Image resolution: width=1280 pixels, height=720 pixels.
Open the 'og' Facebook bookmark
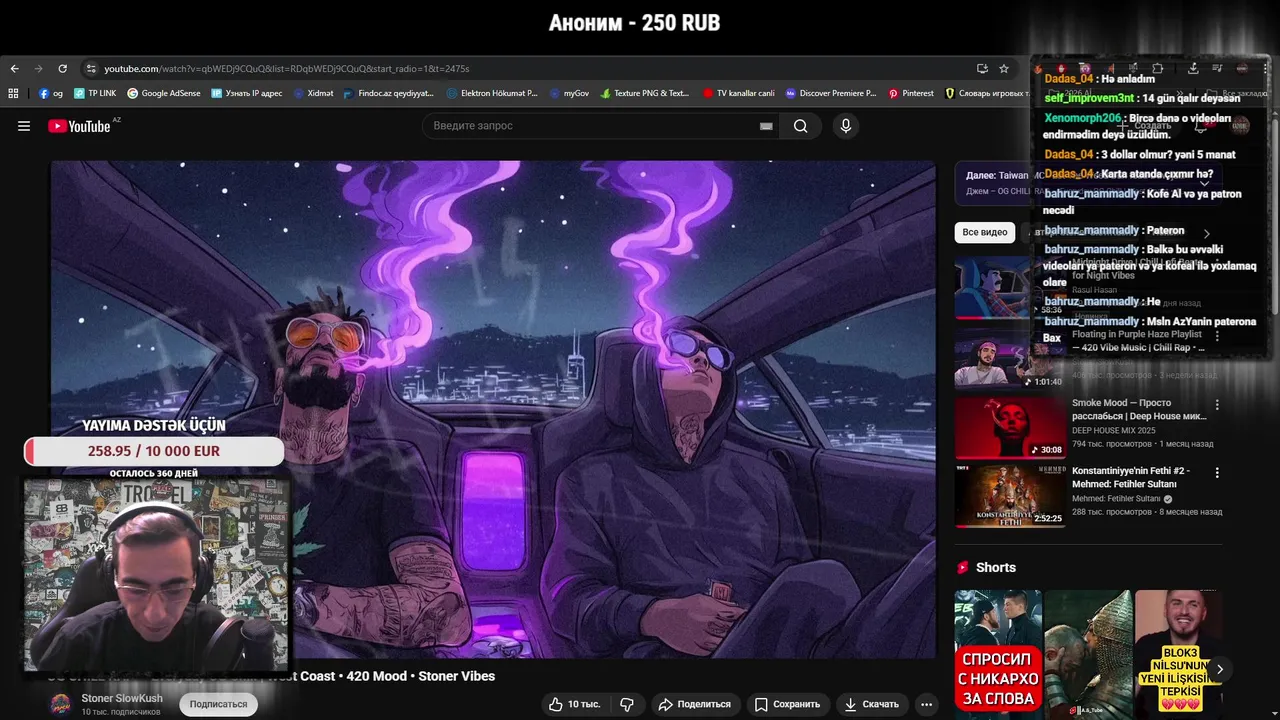pos(51,93)
